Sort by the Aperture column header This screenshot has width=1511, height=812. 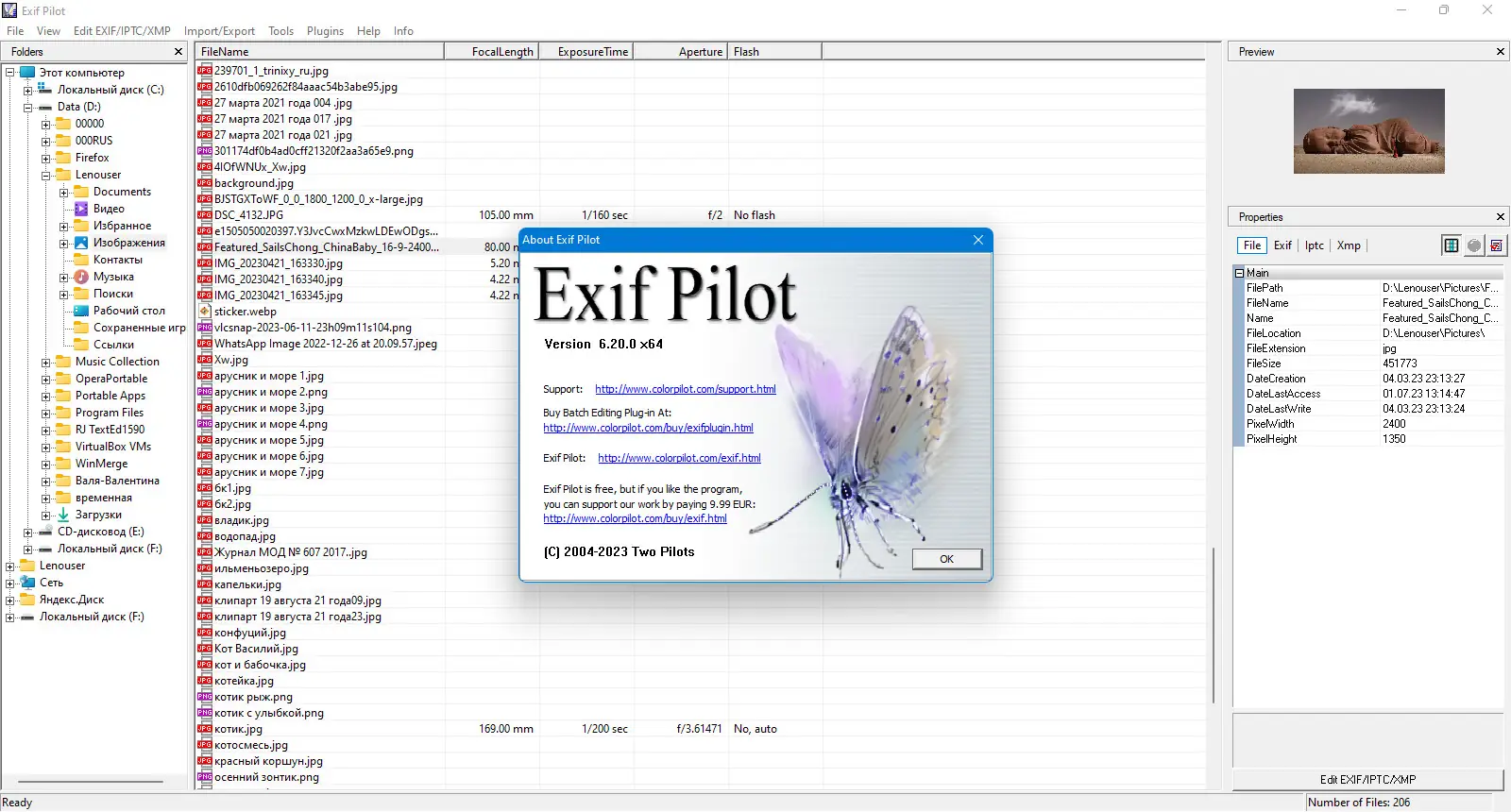pos(680,52)
